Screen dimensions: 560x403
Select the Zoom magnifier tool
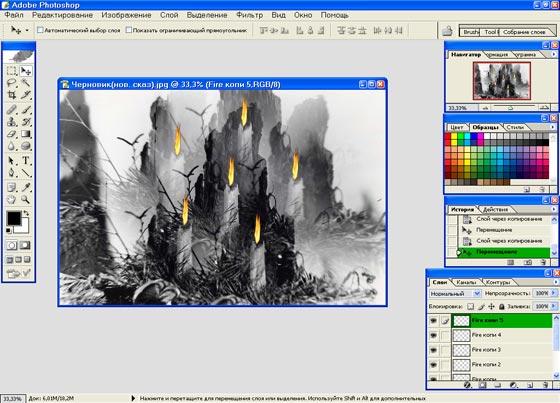(x=26, y=199)
